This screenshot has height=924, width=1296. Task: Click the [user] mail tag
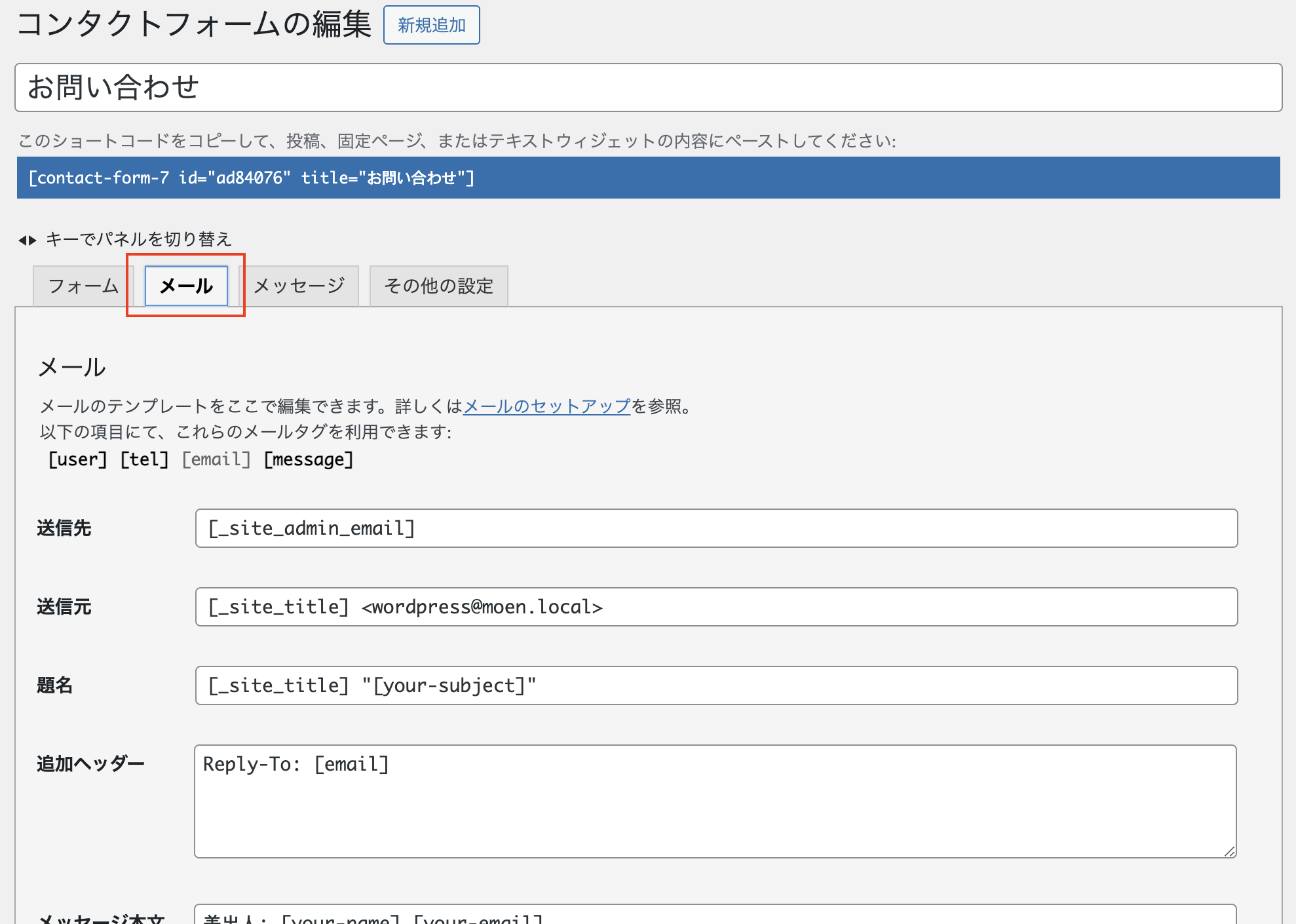[77, 459]
